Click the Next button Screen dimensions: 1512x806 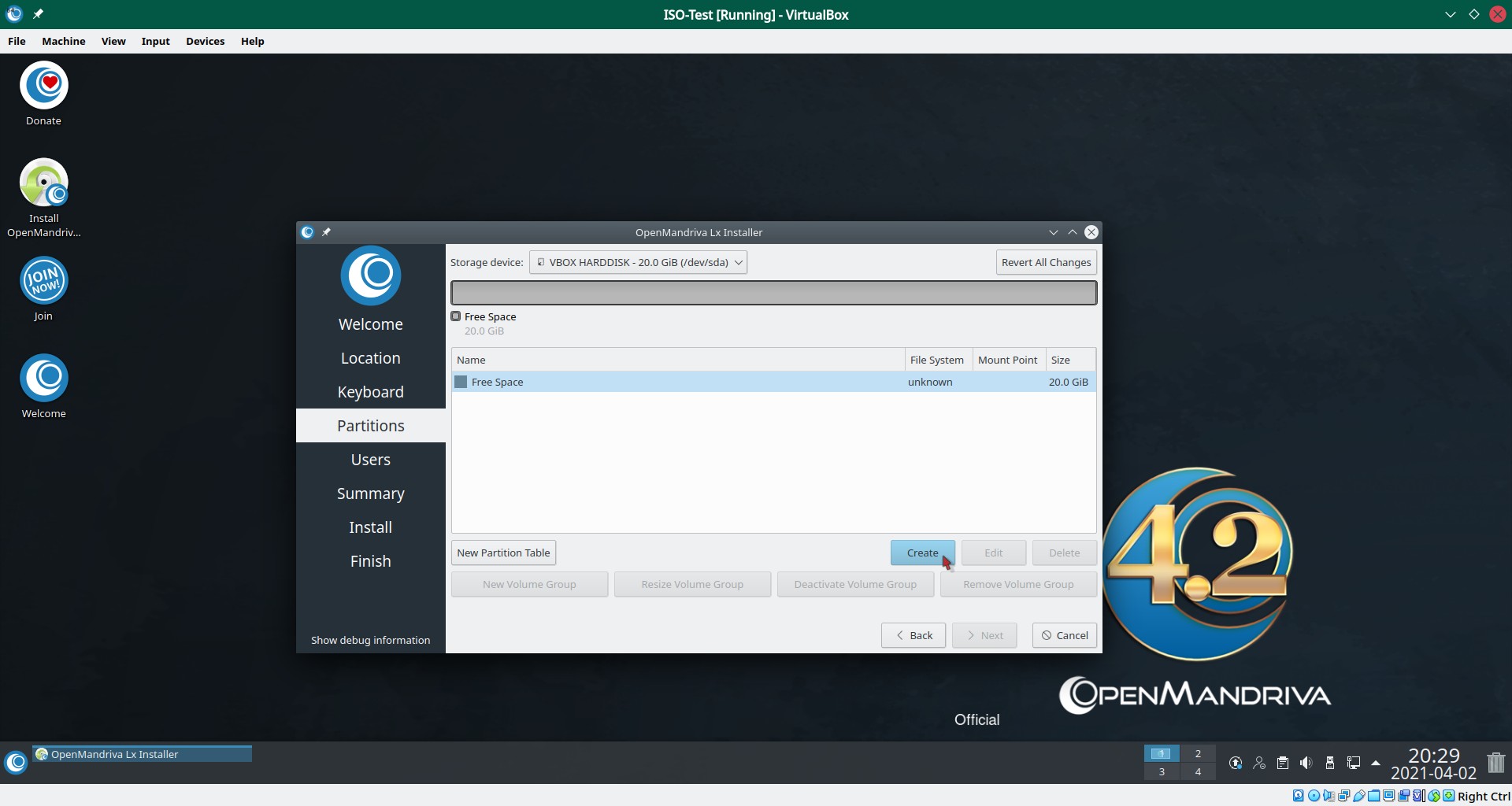(x=984, y=635)
